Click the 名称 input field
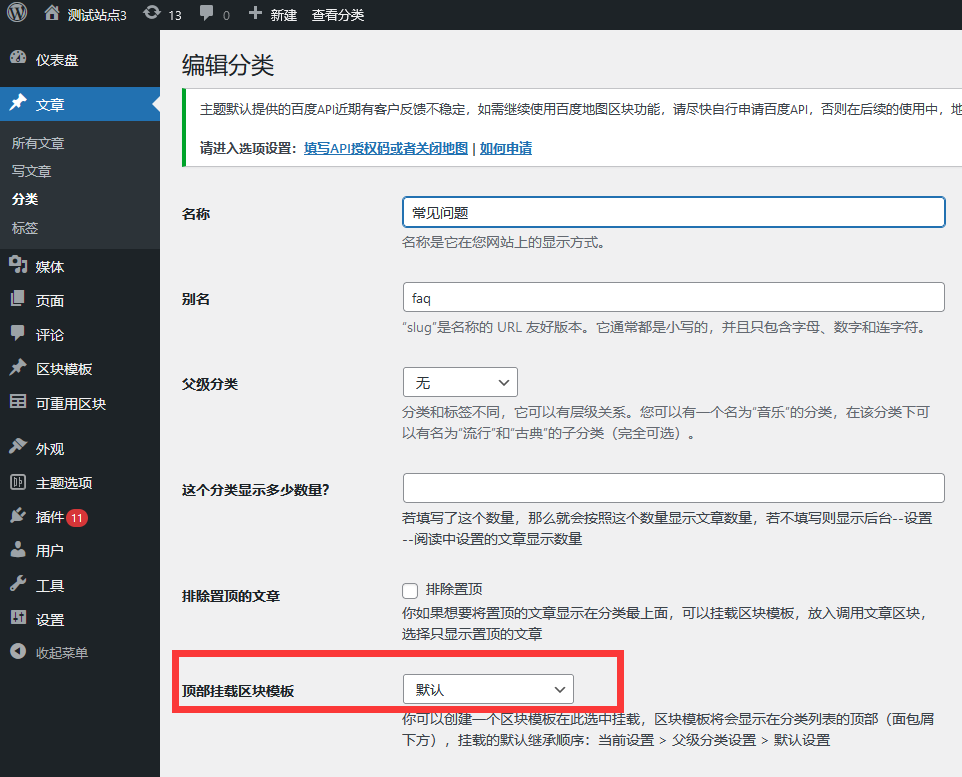Screen dimensions: 962x777 tap(673, 212)
